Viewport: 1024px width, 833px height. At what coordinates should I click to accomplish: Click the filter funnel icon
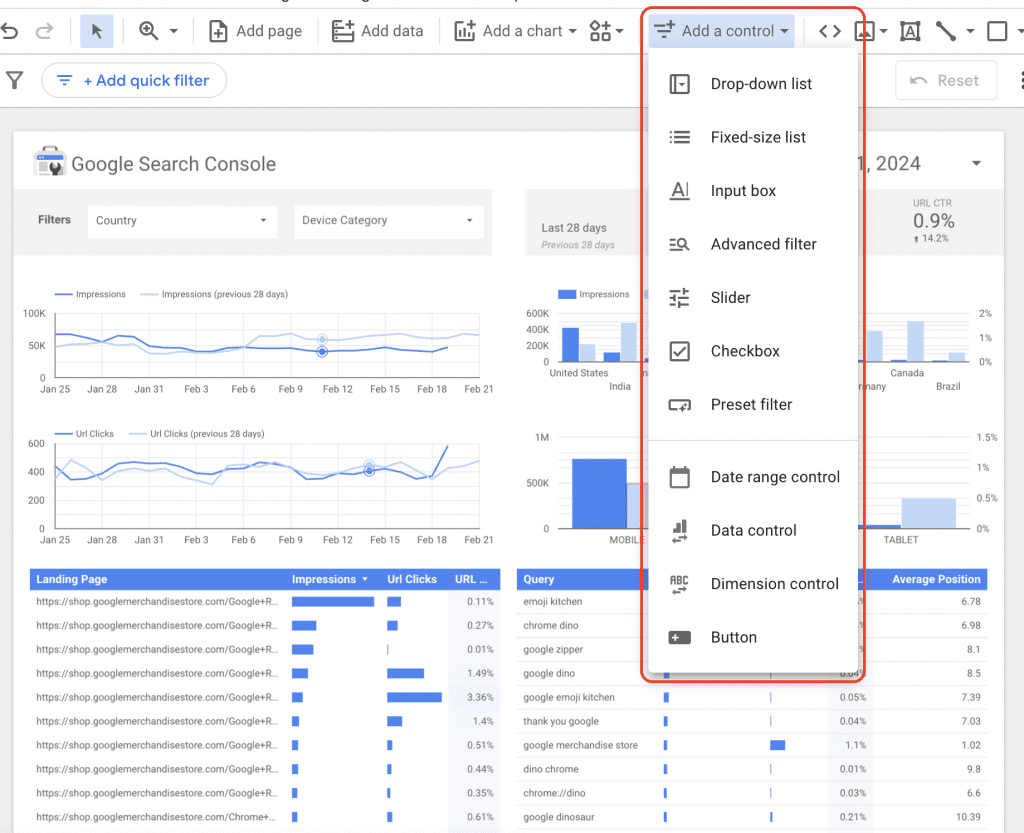click(14, 80)
